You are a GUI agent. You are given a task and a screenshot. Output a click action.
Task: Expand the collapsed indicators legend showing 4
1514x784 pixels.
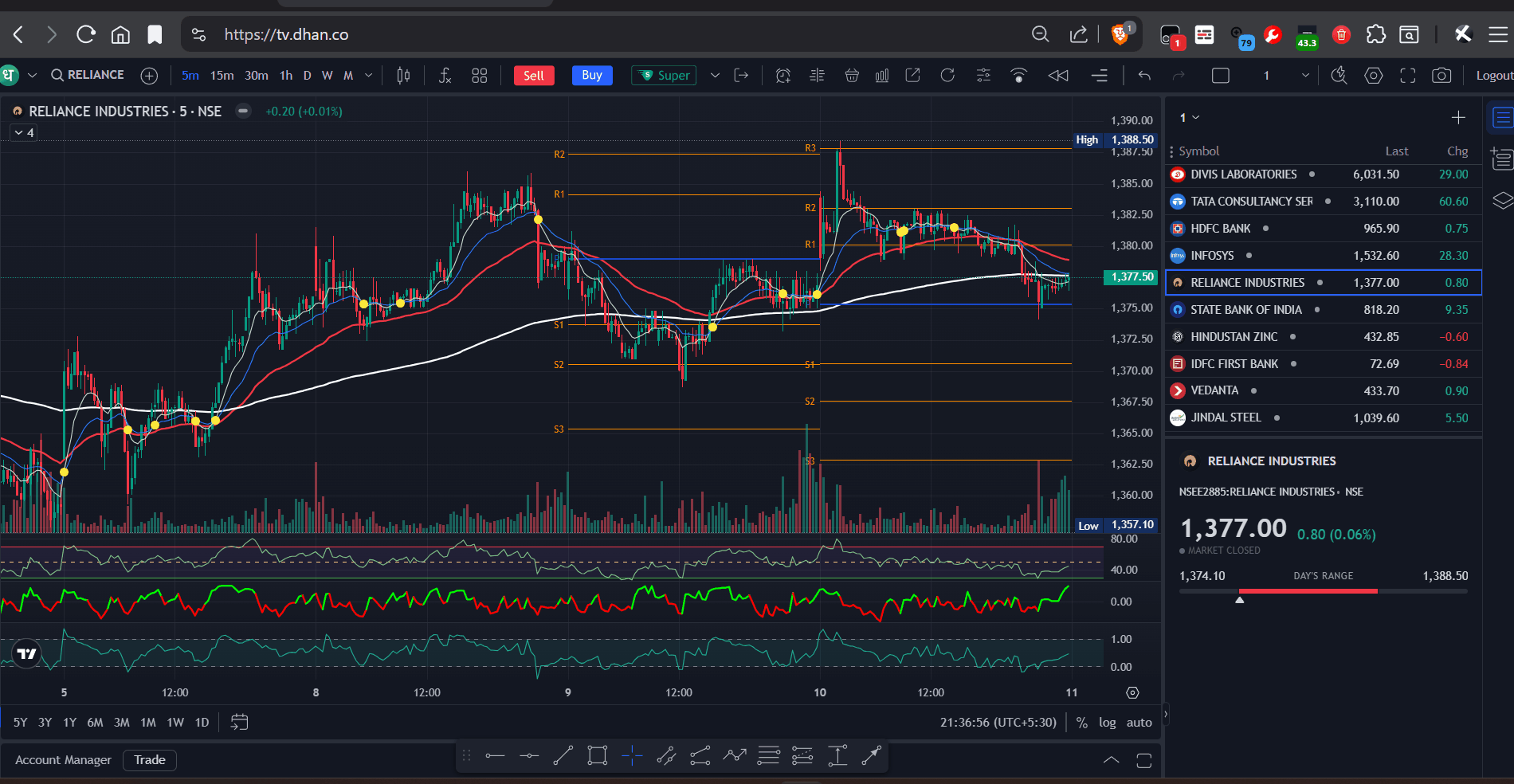24,133
